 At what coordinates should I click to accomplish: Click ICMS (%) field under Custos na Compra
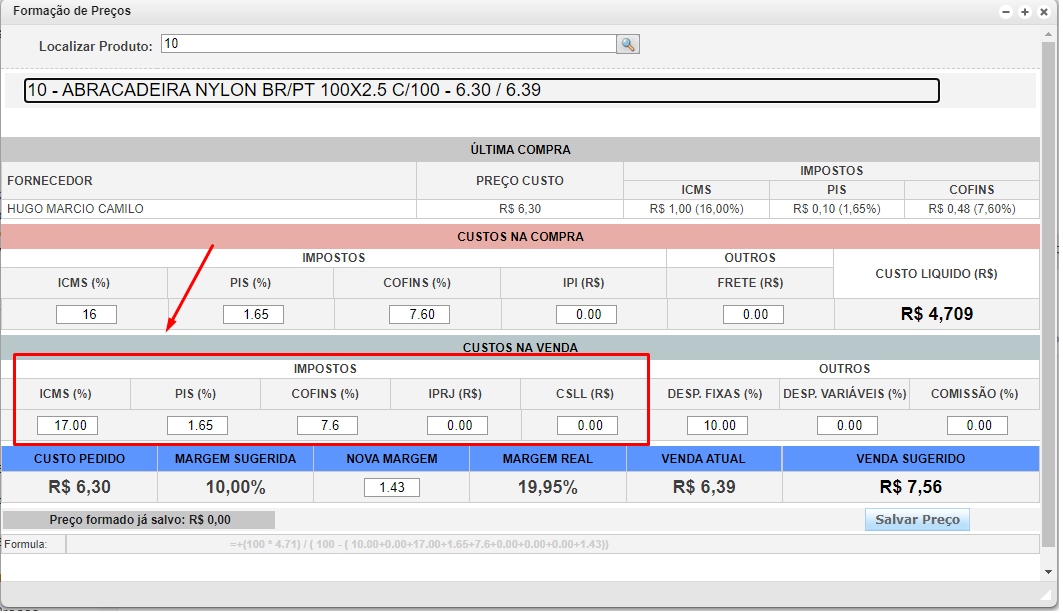[x=86, y=314]
